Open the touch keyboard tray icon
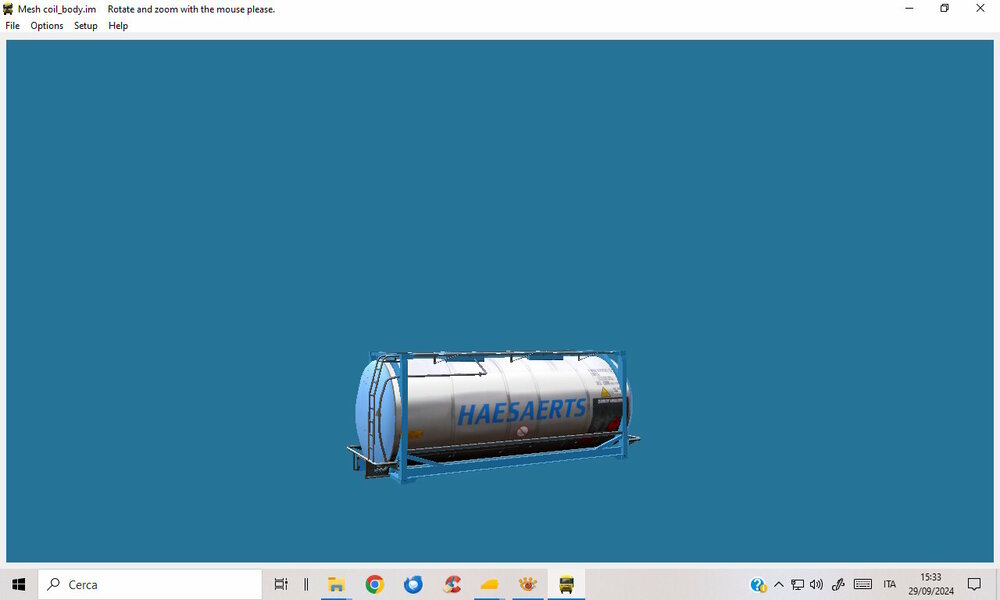The image size is (1000, 600). point(863,584)
